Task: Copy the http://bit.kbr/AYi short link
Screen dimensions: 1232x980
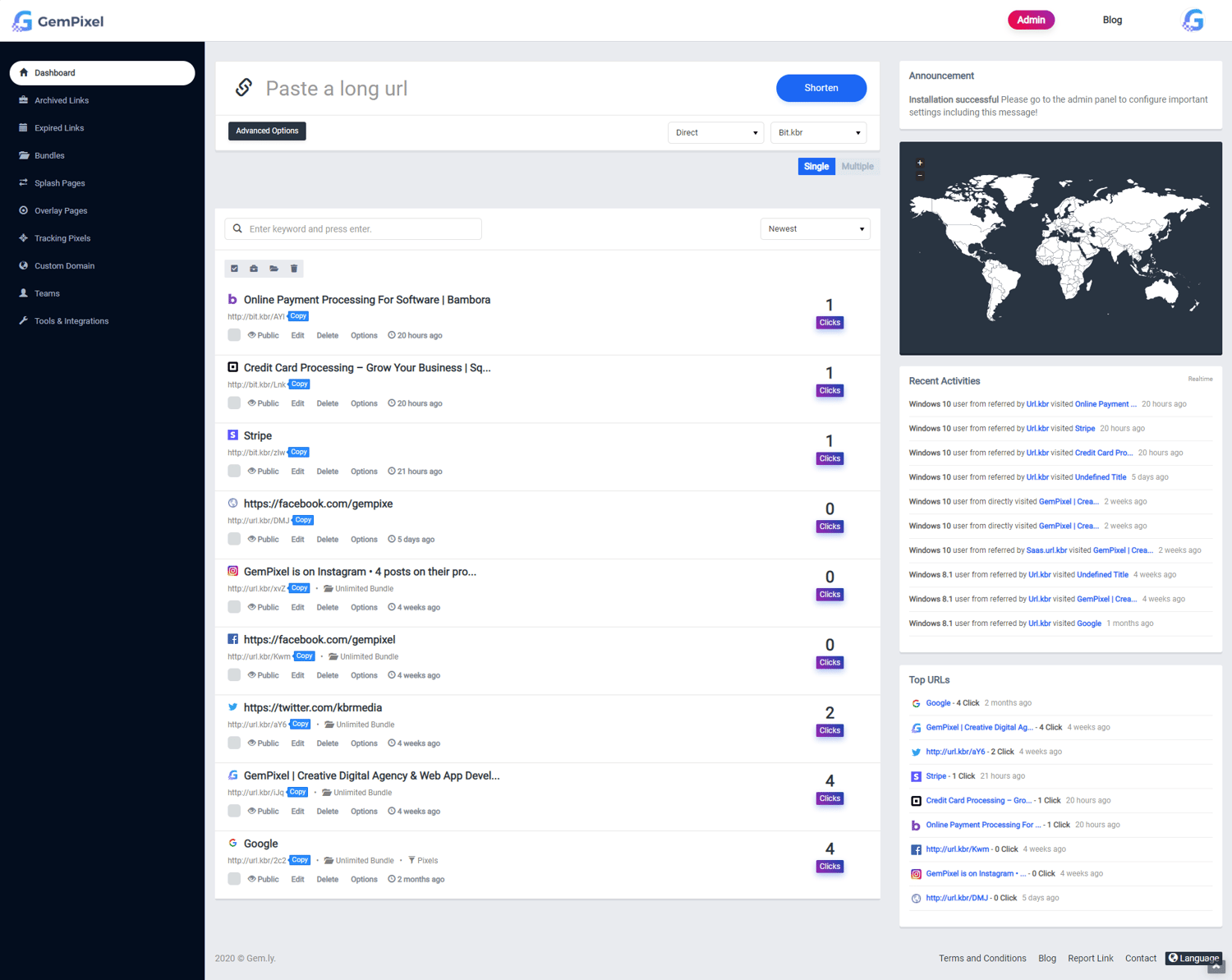Action: 298,316
